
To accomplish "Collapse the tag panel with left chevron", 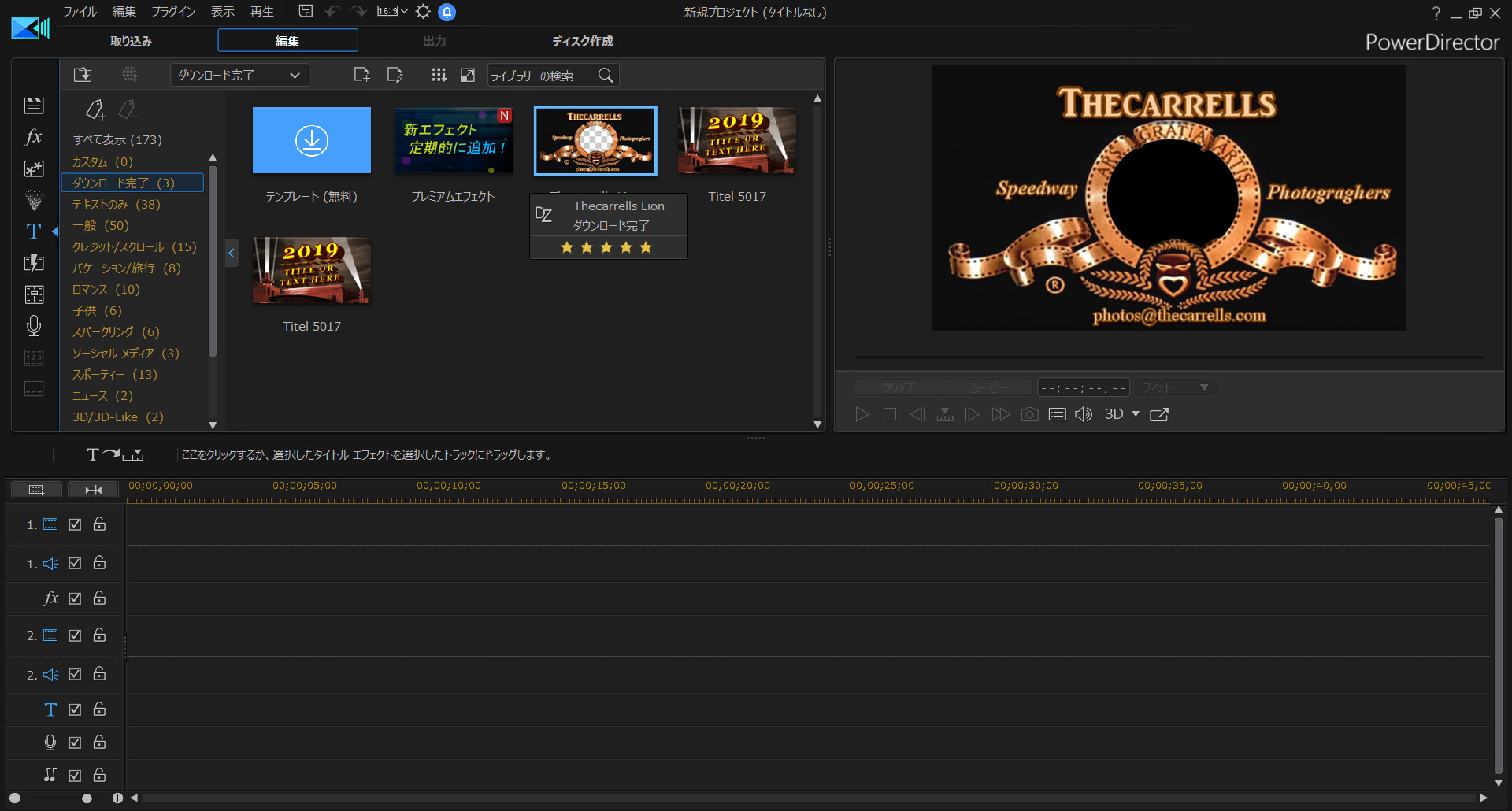I will click(232, 254).
